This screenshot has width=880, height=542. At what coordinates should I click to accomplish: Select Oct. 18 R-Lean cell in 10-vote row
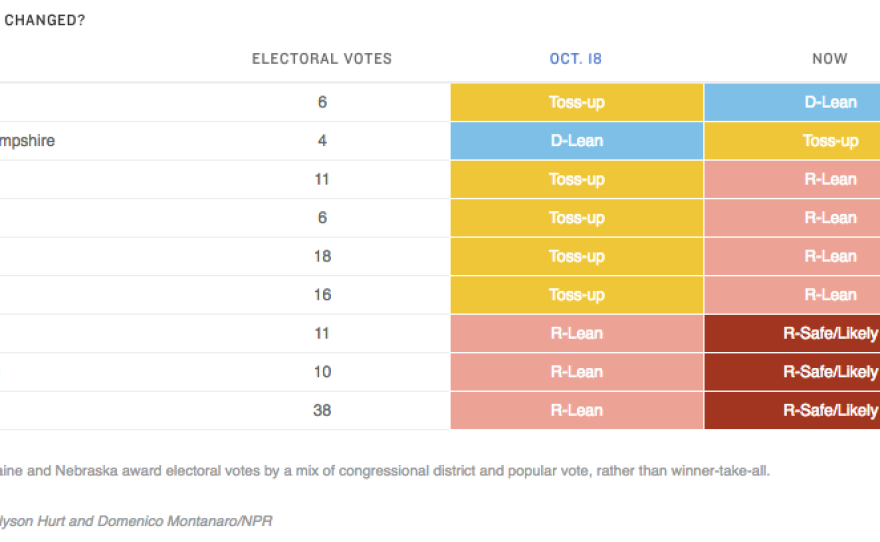pyautogui.click(x=577, y=372)
